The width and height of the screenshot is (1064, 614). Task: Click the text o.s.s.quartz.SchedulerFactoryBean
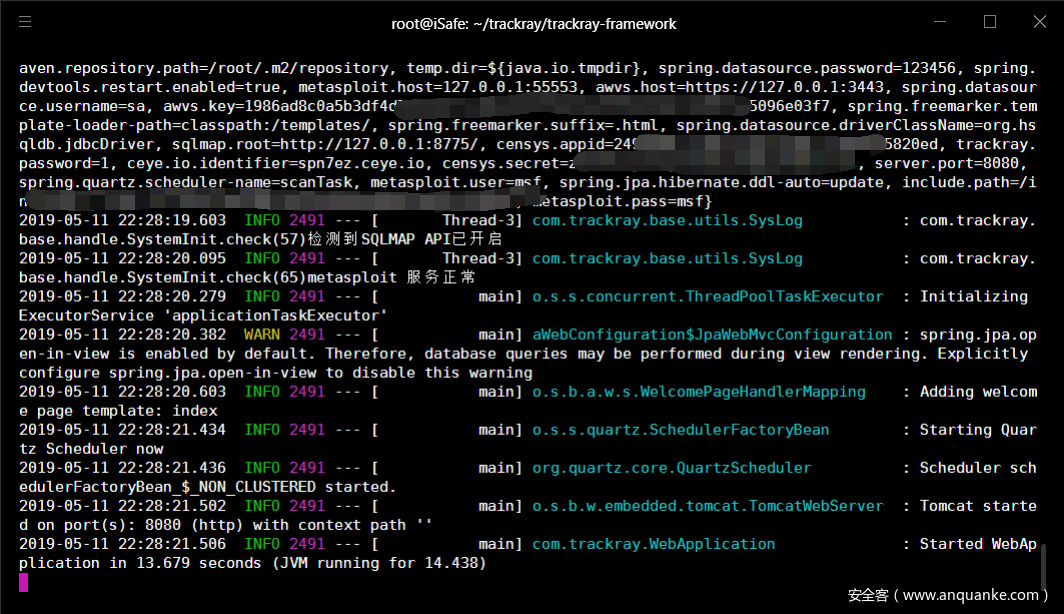pyautogui.click(x=681, y=430)
